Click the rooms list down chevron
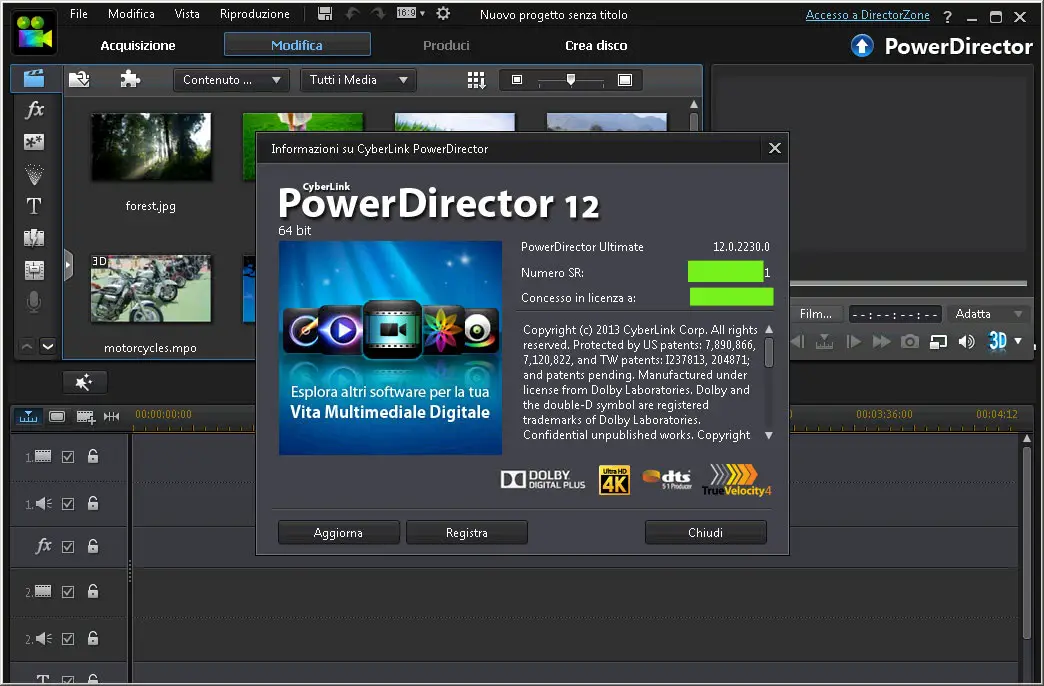Viewport: 1044px width, 686px height. pyautogui.click(x=48, y=346)
